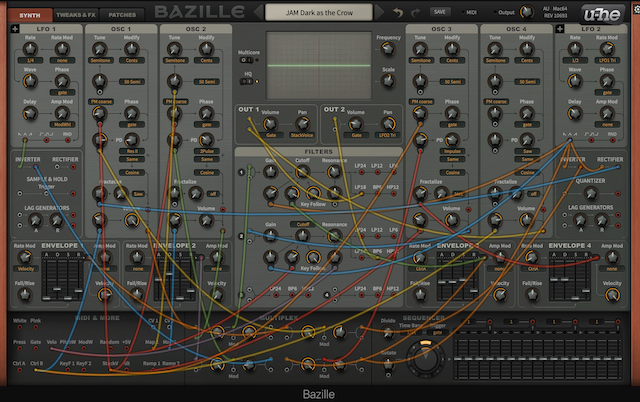Open the PATCHES tab
640x402 pixels.
122,15
